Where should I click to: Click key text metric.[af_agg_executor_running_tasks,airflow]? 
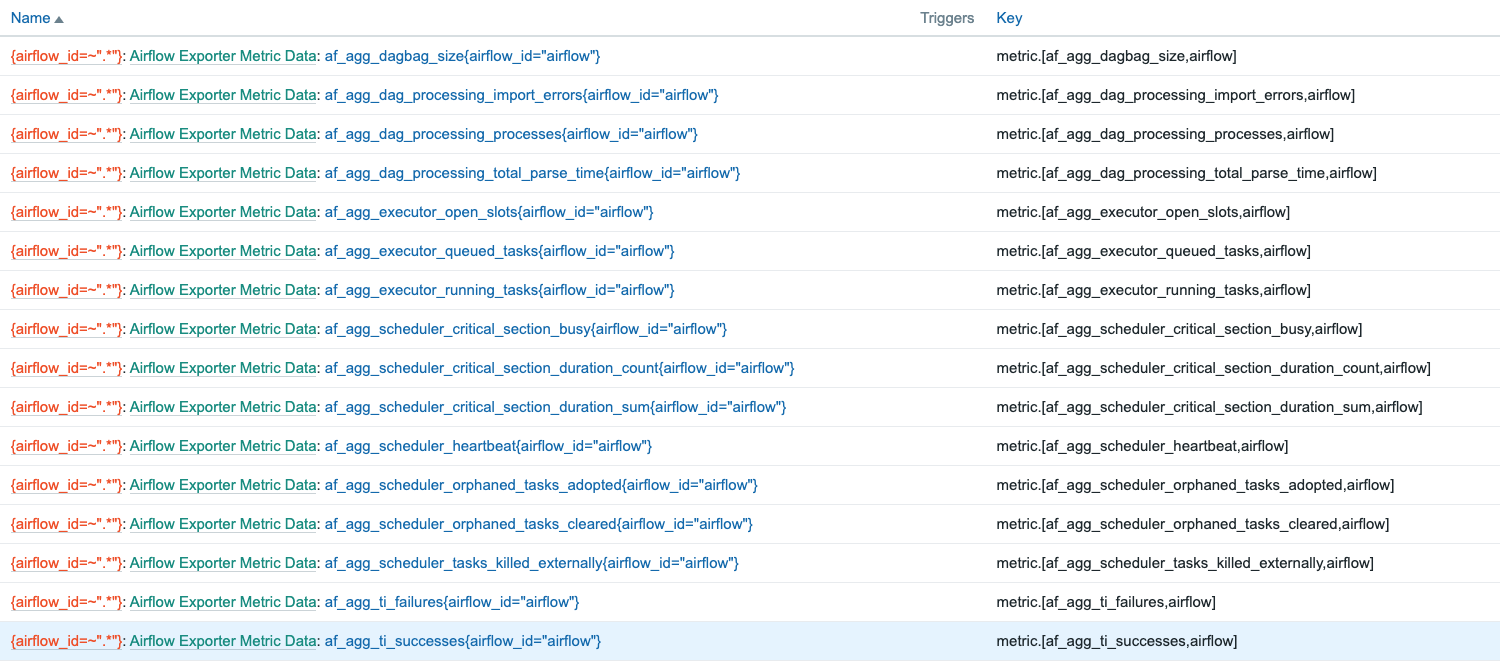pyautogui.click(x=1153, y=290)
